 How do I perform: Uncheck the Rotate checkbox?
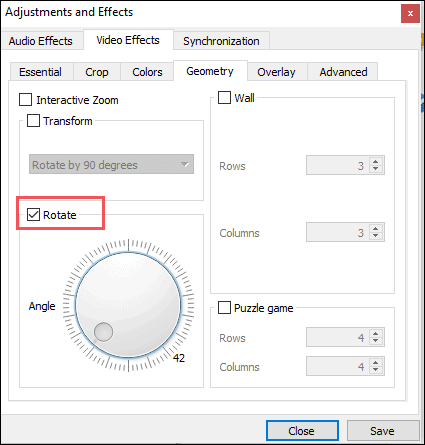click(x=33, y=215)
